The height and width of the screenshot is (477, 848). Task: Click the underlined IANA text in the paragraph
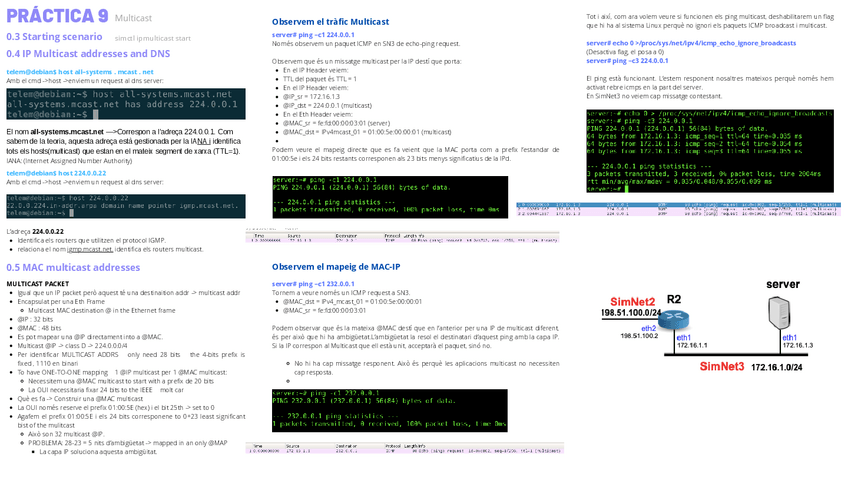click(203, 141)
